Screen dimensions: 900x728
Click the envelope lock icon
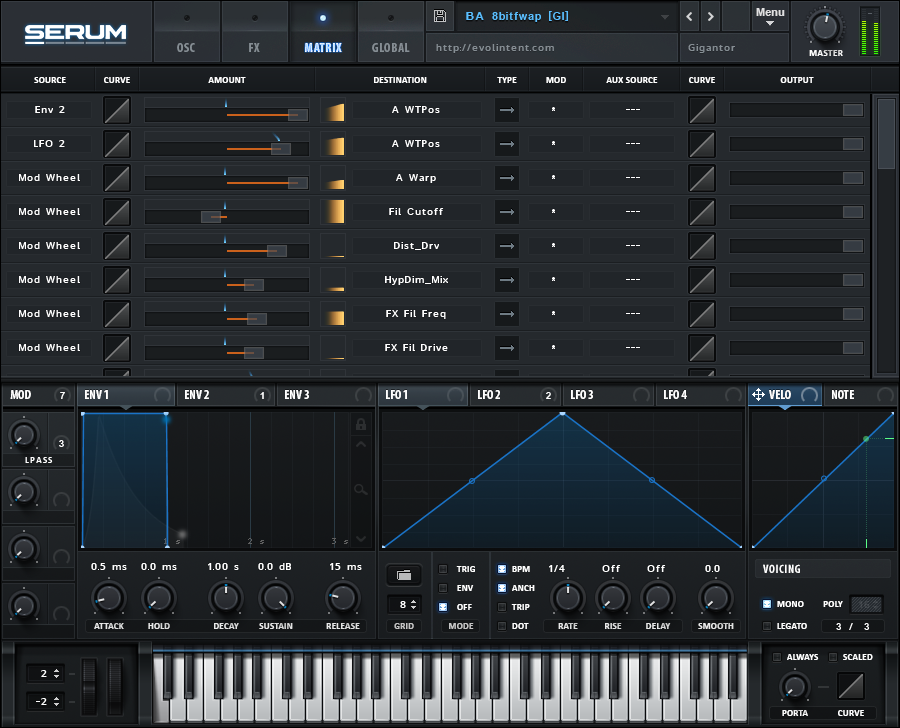(360, 424)
